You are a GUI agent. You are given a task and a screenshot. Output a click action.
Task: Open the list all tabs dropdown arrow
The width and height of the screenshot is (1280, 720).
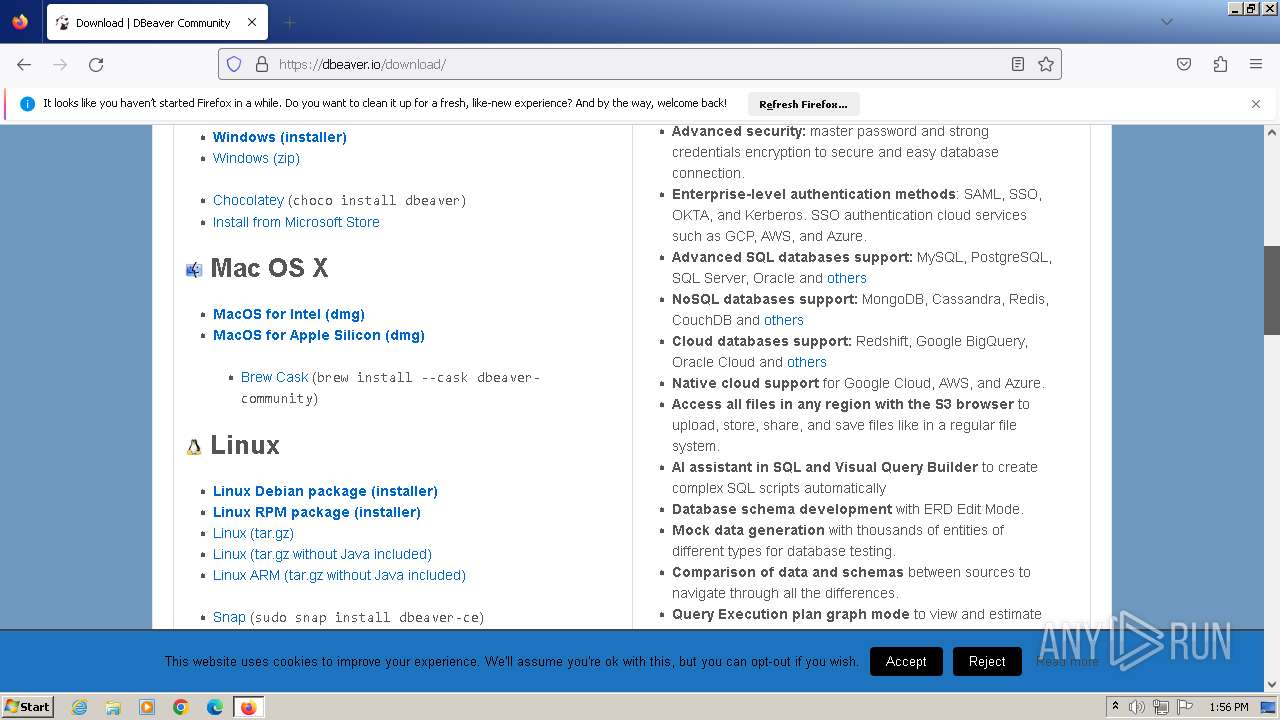pyautogui.click(x=1166, y=22)
